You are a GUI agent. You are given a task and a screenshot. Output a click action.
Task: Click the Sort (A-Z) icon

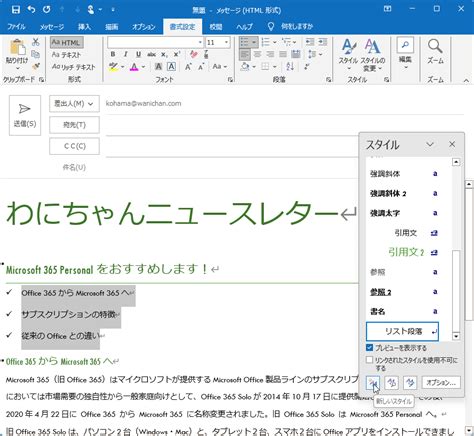pos(290,67)
